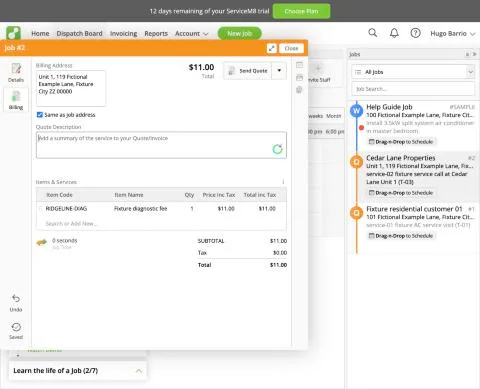Open the search magnifier in top bar
Viewport: 480px width, 389px height.
pos(373,33)
